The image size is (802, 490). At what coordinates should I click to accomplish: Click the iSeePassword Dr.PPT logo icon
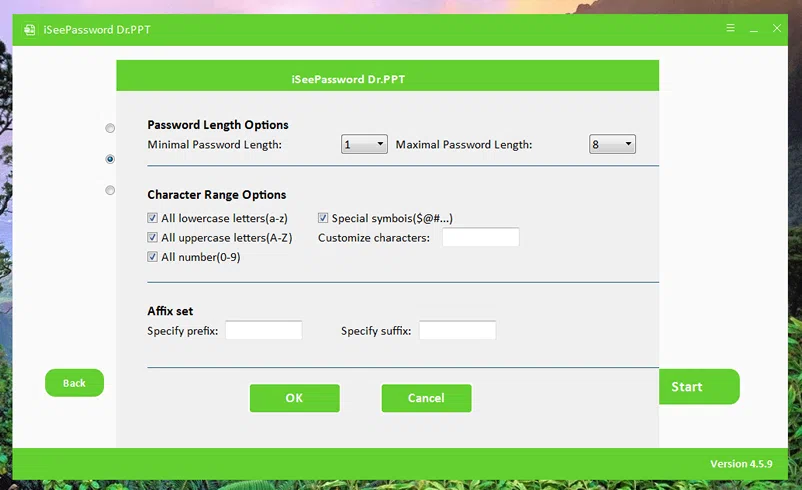[29, 29]
